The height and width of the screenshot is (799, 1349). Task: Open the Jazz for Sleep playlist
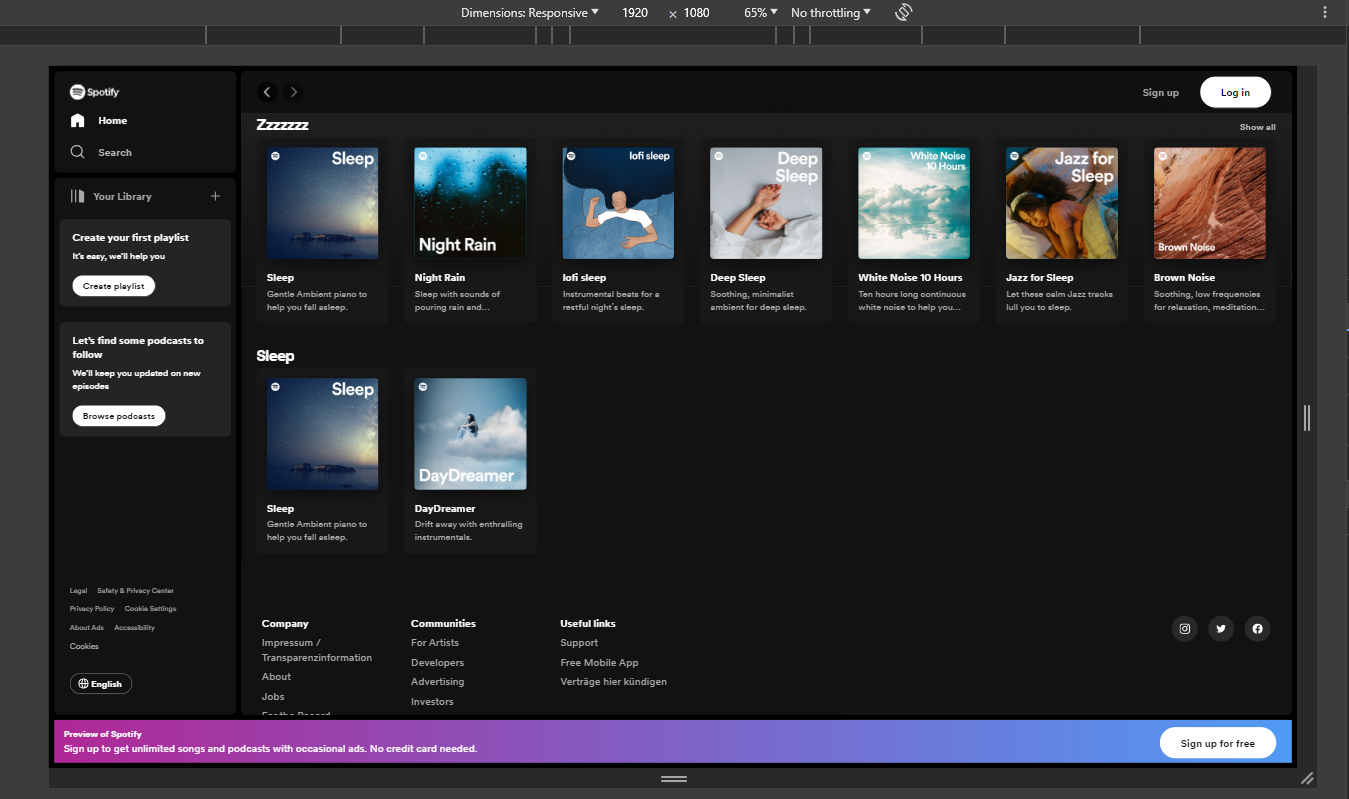point(1062,230)
